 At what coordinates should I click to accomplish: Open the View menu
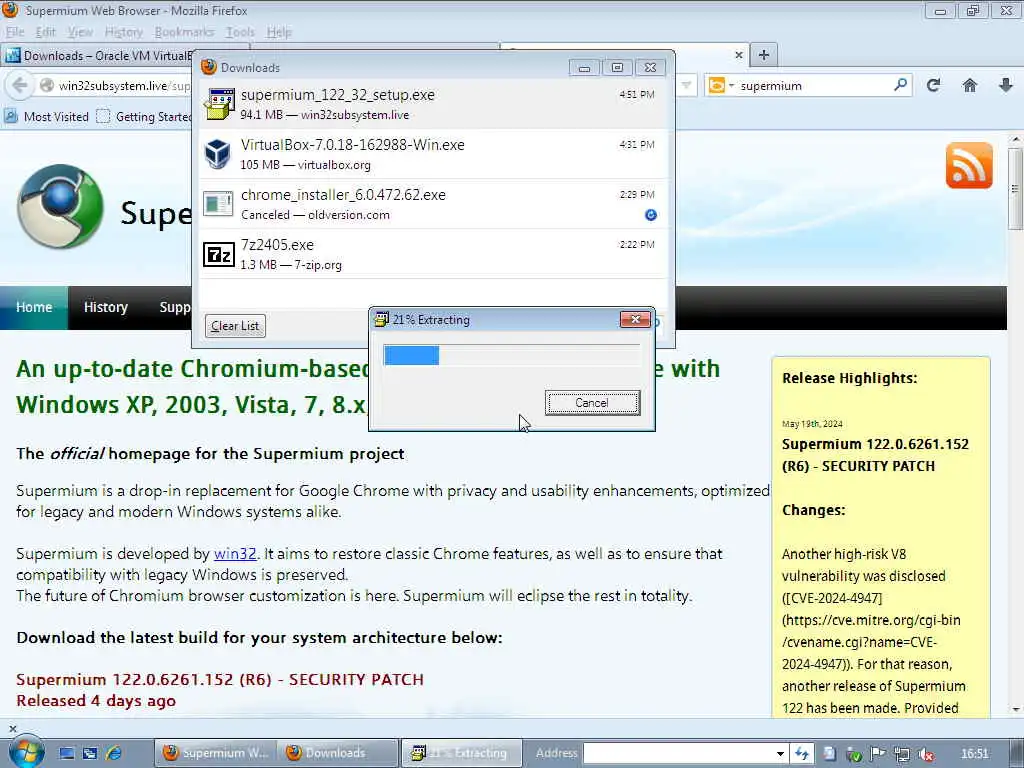(80, 32)
